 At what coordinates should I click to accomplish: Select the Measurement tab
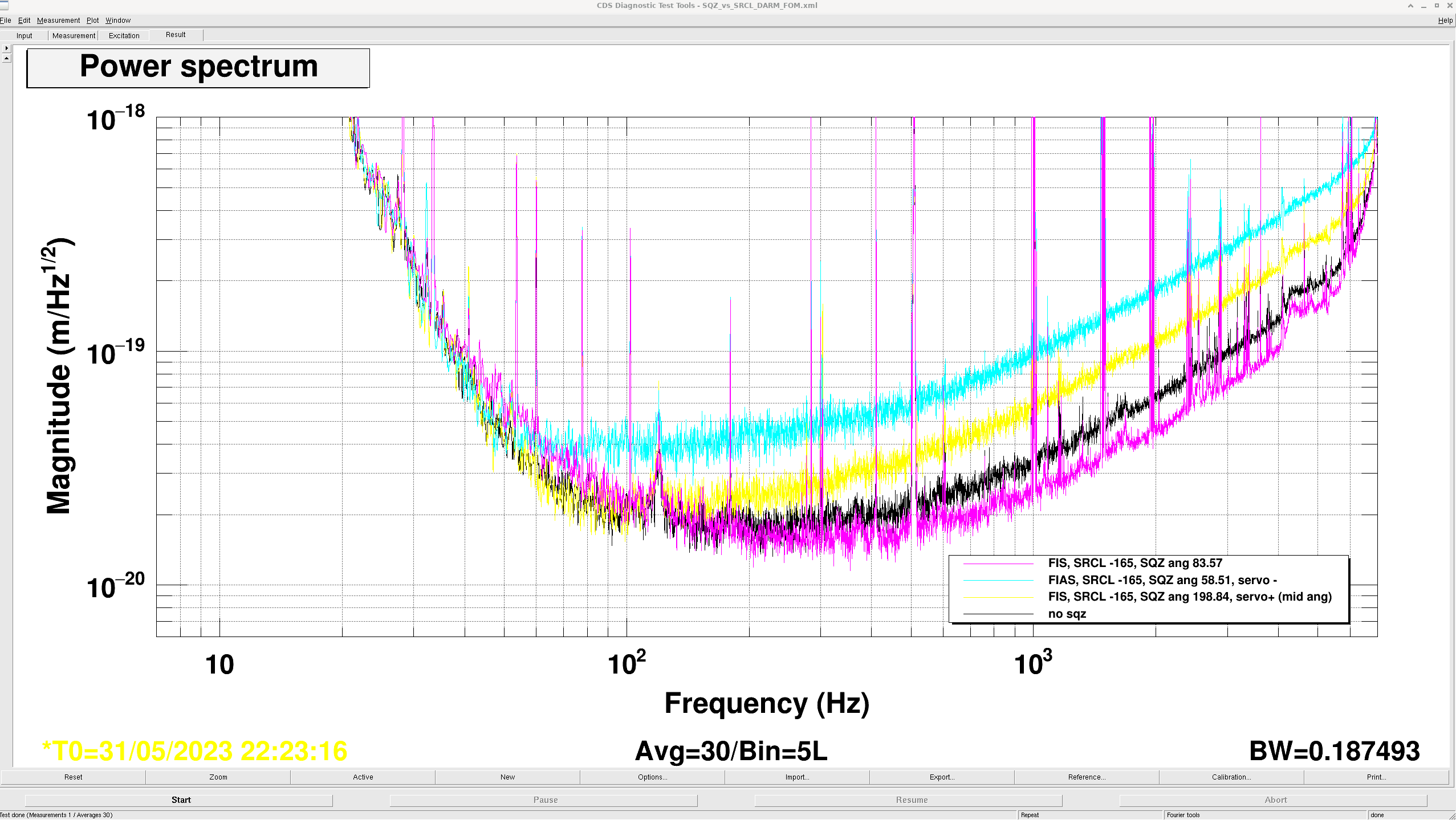click(74, 35)
